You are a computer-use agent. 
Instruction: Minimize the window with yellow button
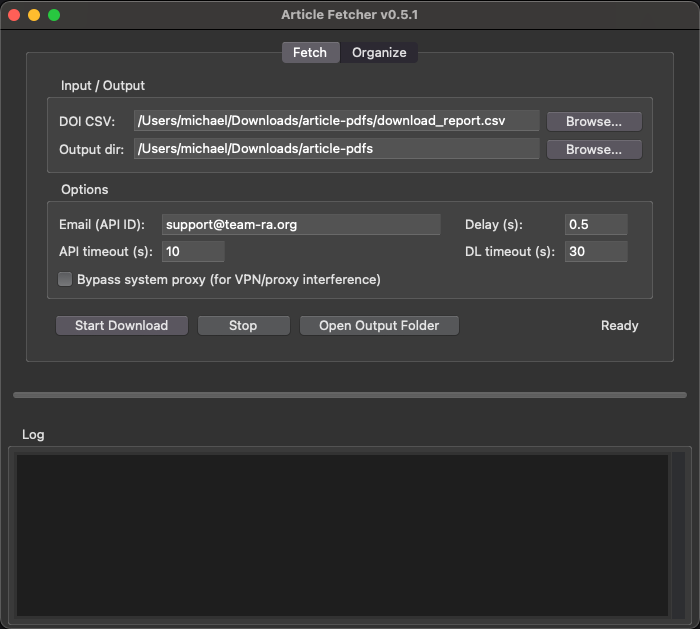coord(34,15)
